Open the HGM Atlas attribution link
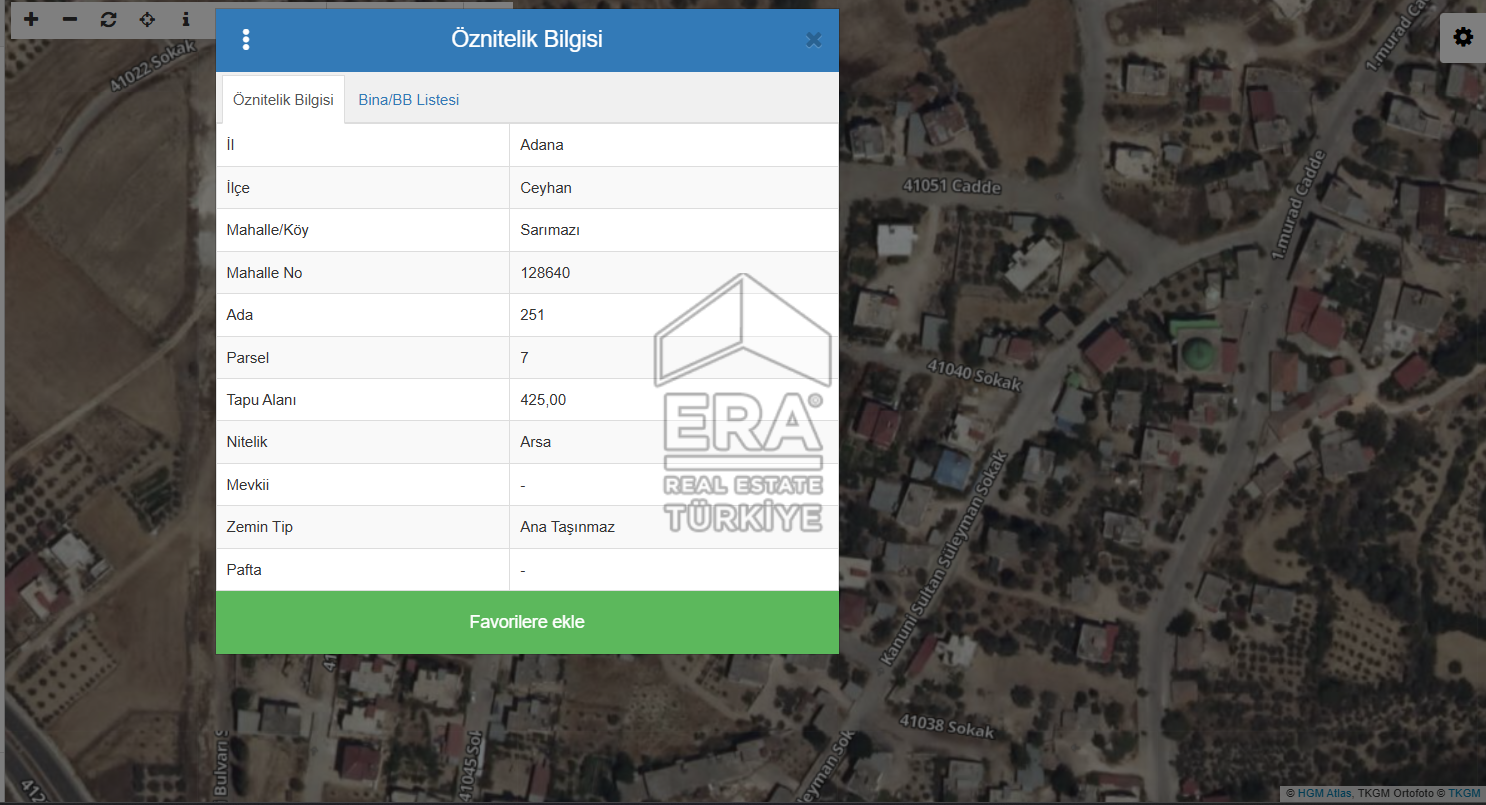1486x805 pixels. coord(1325,793)
